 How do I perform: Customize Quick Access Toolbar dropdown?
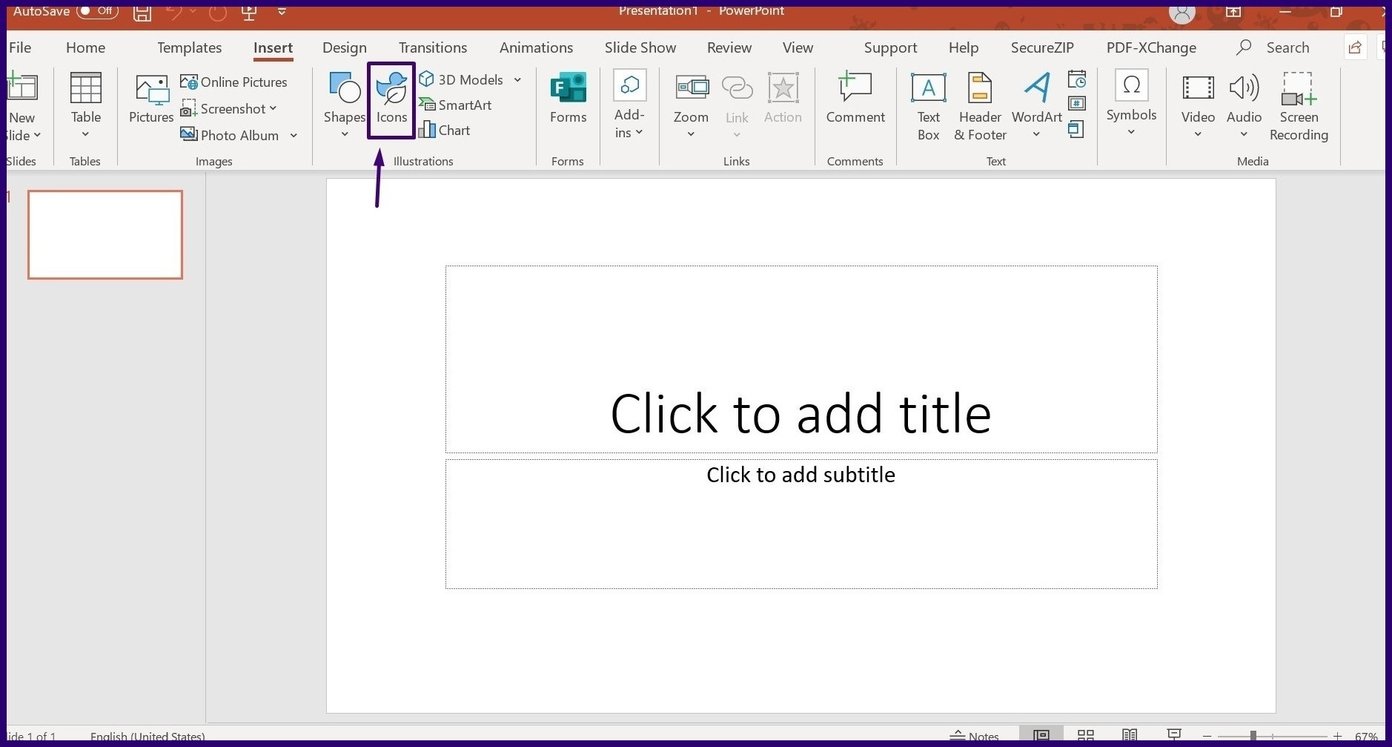(x=282, y=12)
